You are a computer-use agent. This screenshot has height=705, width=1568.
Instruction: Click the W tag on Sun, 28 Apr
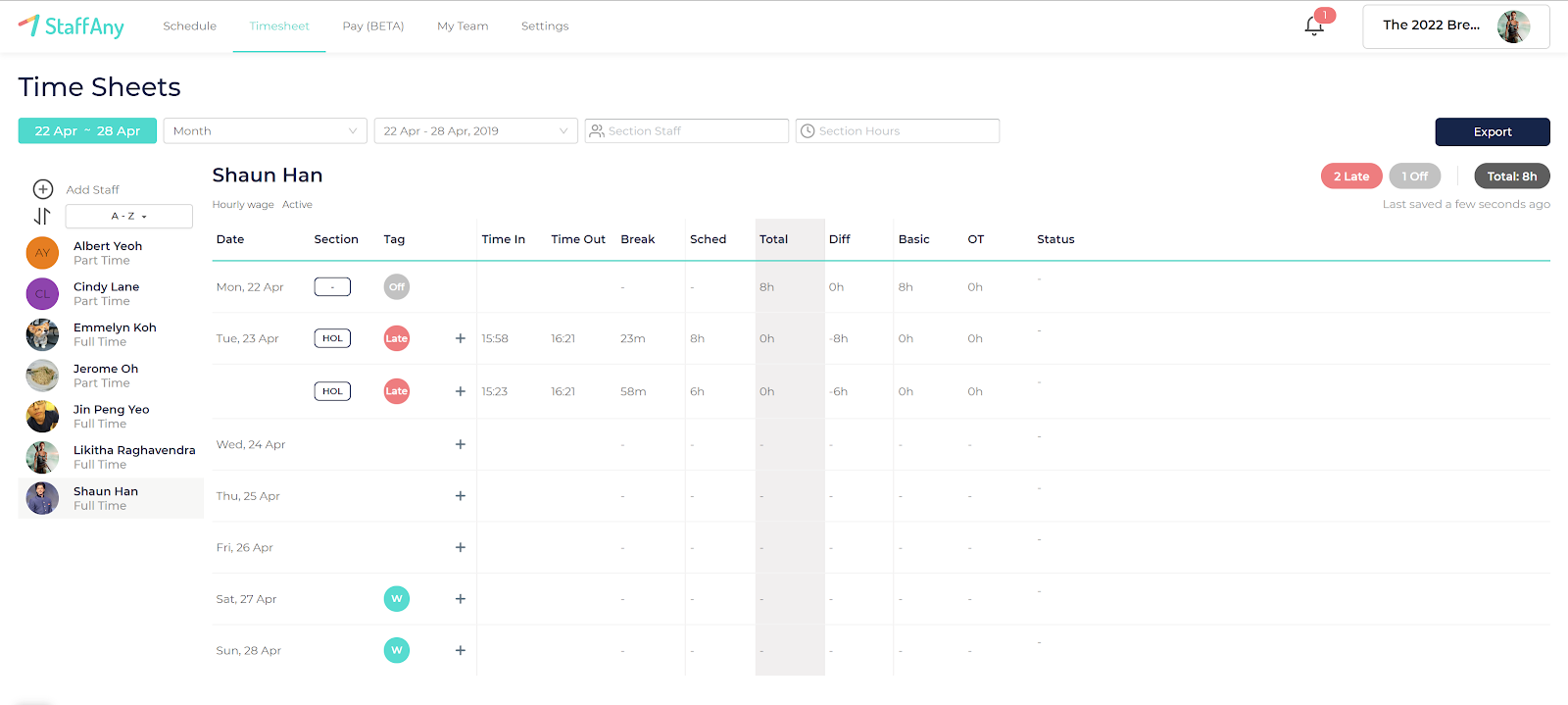(397, 650)
